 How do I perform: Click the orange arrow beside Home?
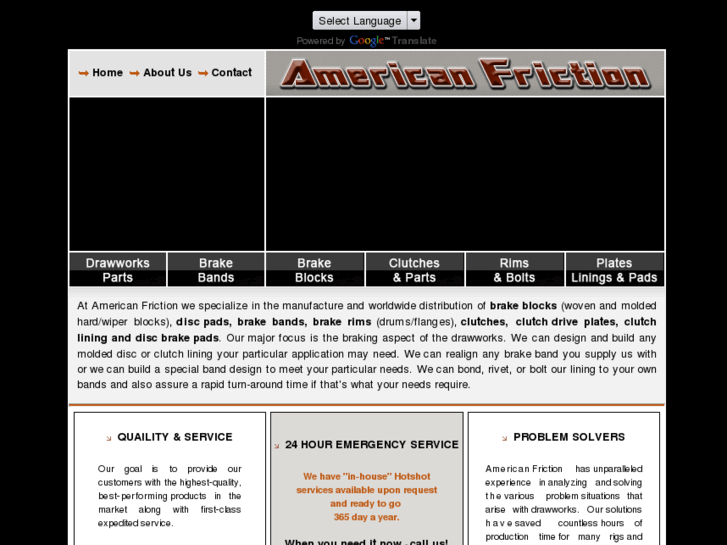(83, 73)
